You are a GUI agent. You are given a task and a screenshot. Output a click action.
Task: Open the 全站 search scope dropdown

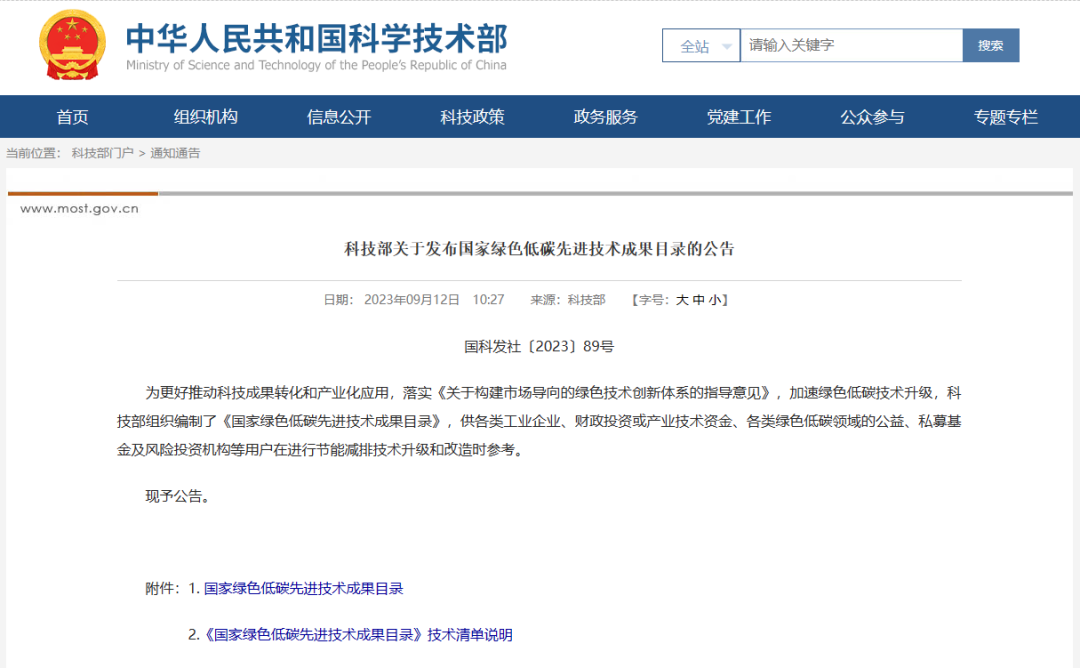point(701,45)
